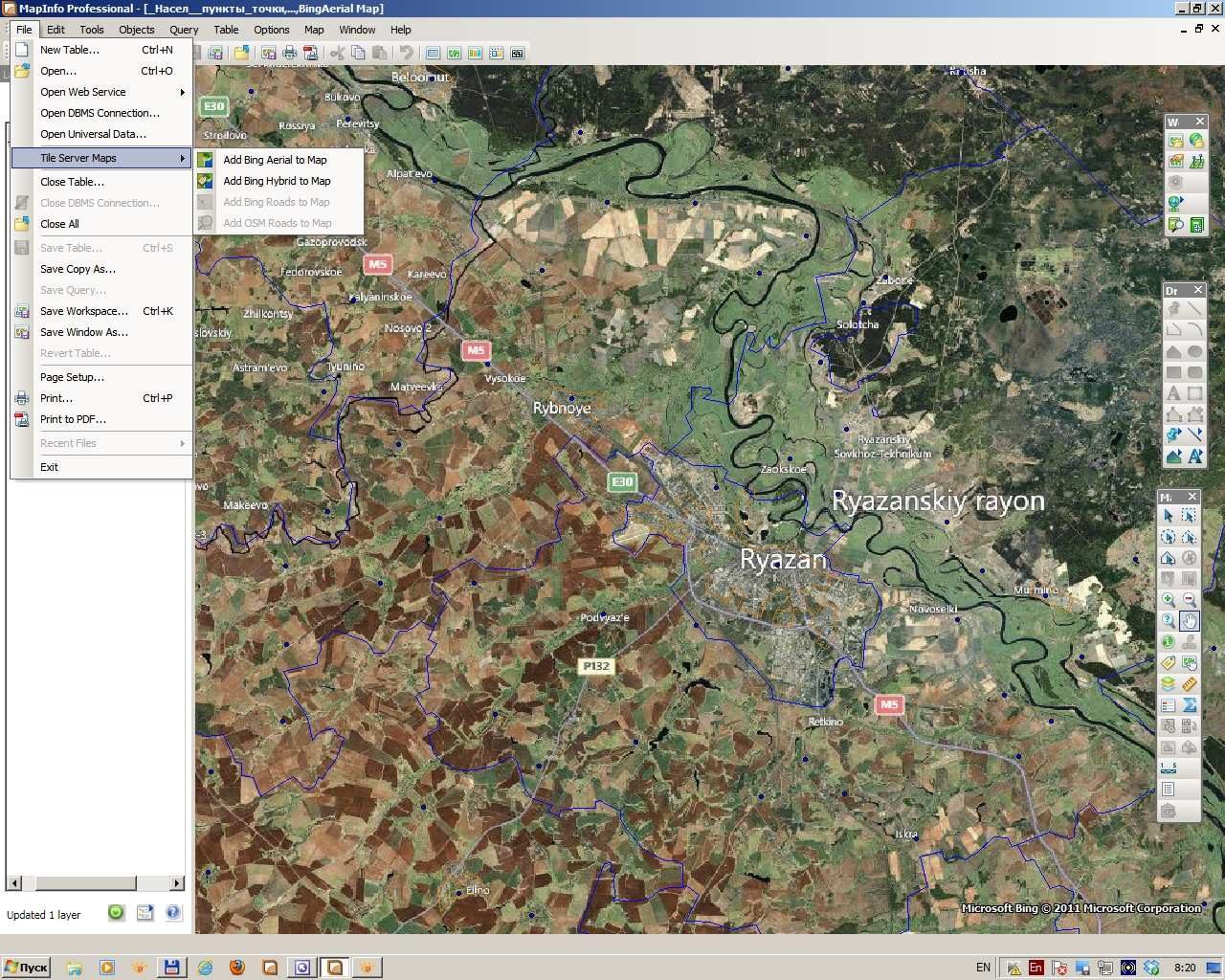Viewport: 1225px width, 980px height.
Task: Click the green refresh icon in status panel
Action: coord(116,913)
